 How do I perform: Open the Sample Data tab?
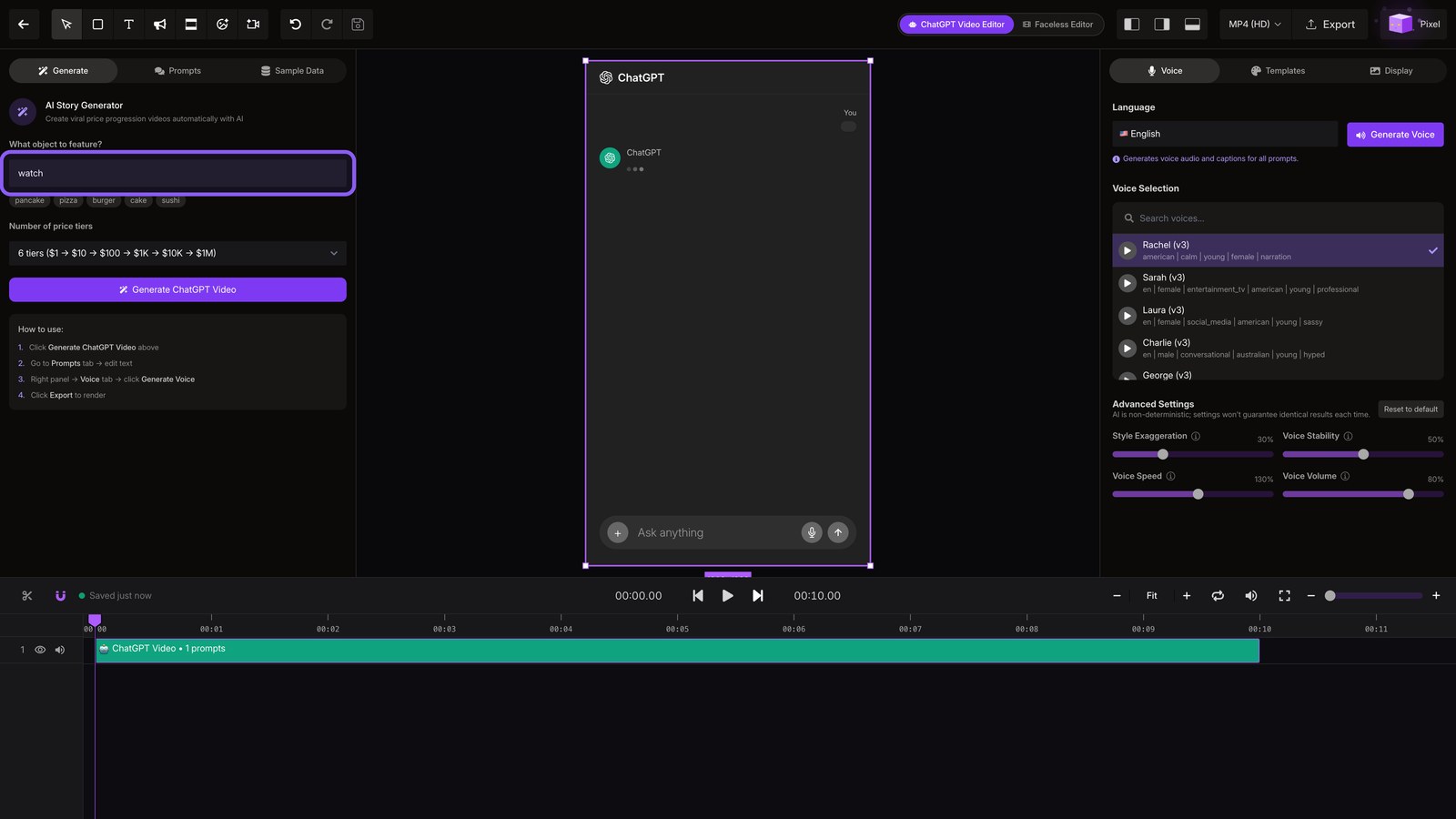pos(292,71)
